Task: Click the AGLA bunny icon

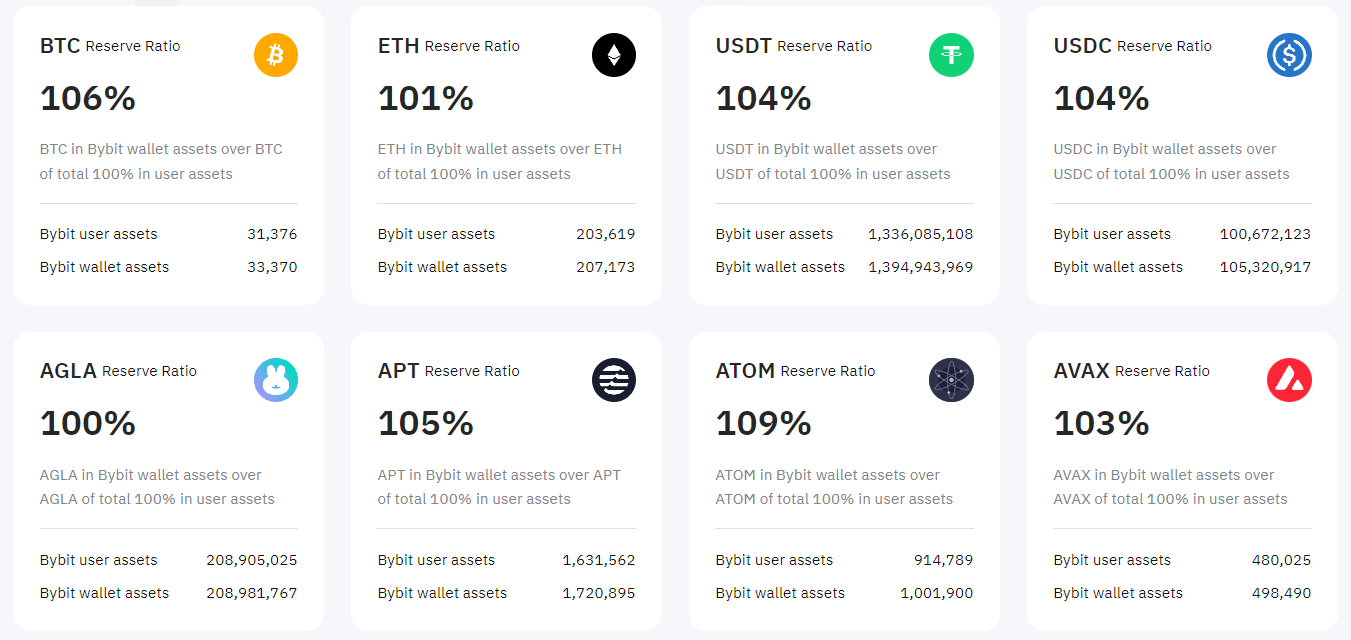Action: [276, 380]
